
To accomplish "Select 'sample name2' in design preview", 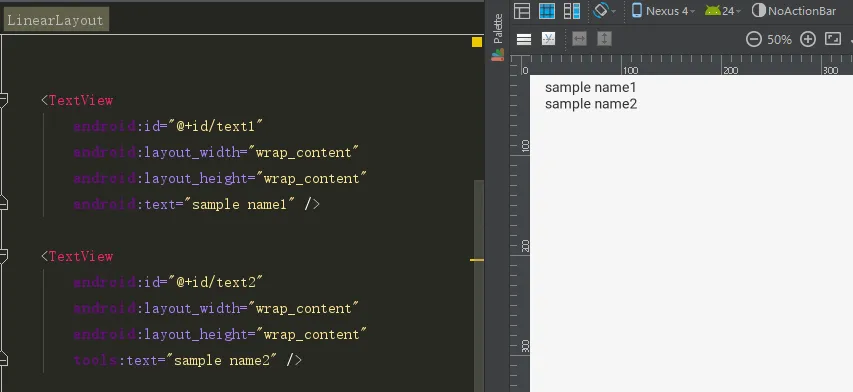I will [591, 104].
